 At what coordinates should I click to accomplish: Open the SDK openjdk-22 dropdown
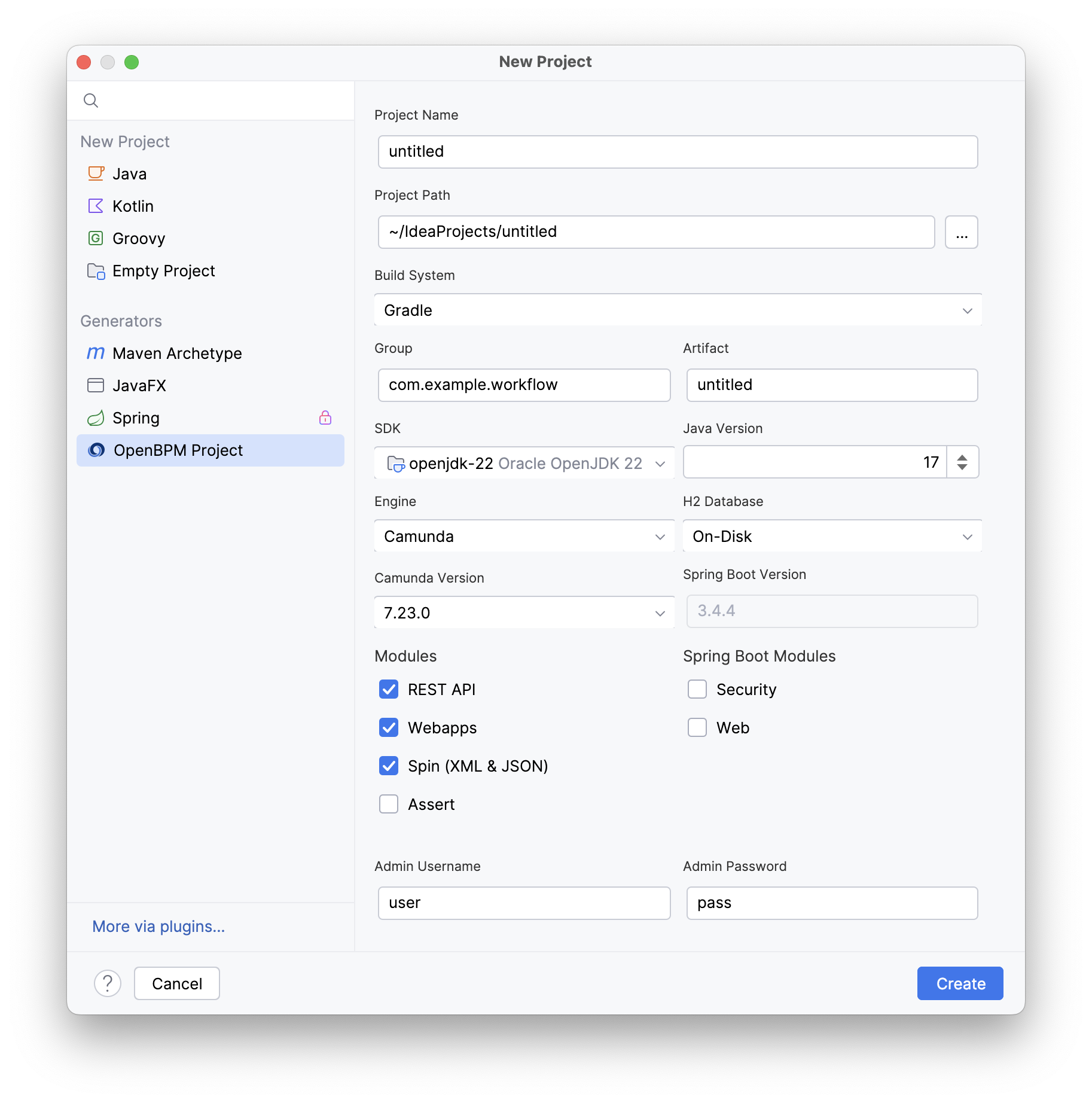524,463
